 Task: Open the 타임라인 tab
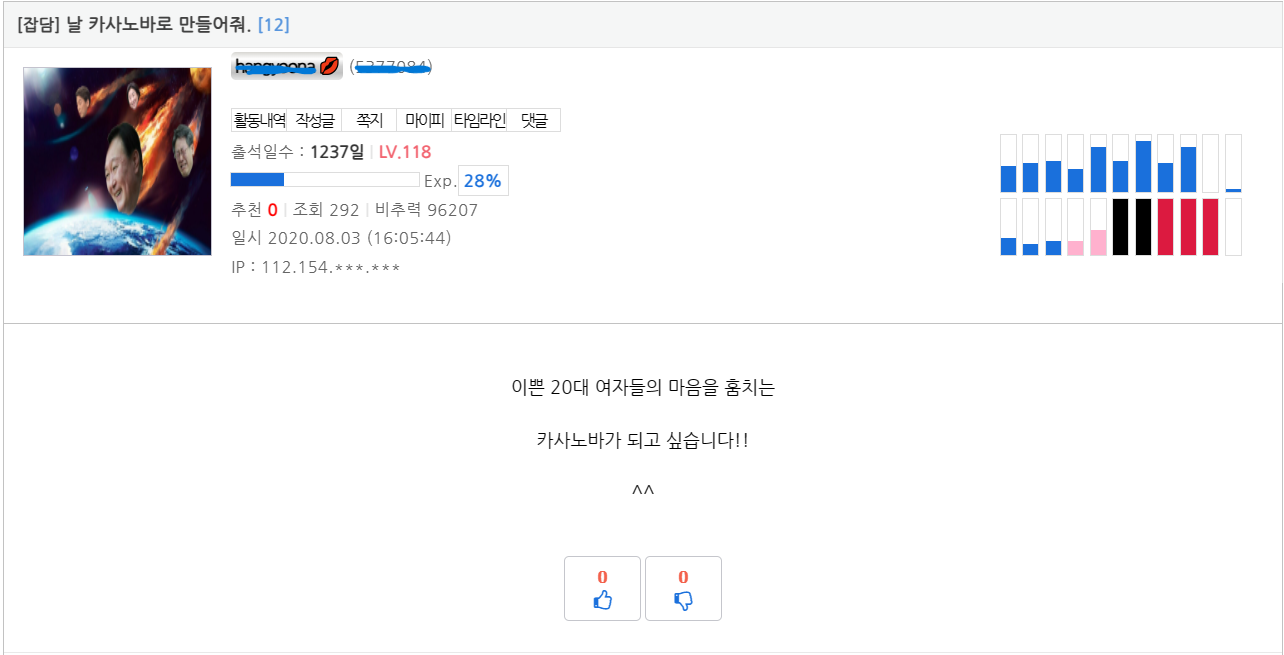click(x=479, y=120)
